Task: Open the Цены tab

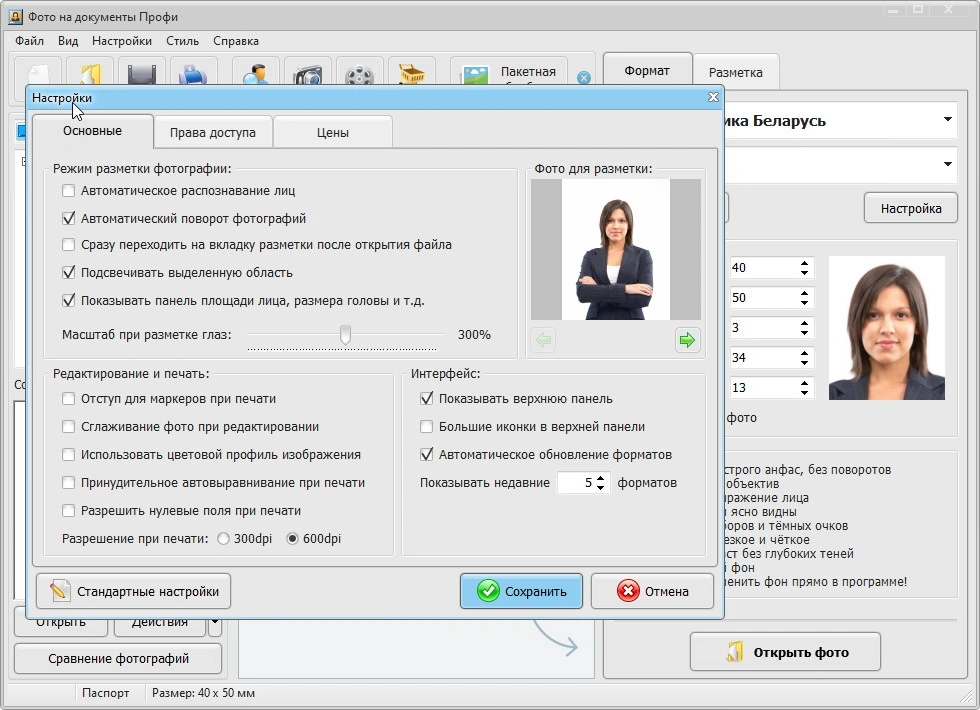Action: pos(332,132)
